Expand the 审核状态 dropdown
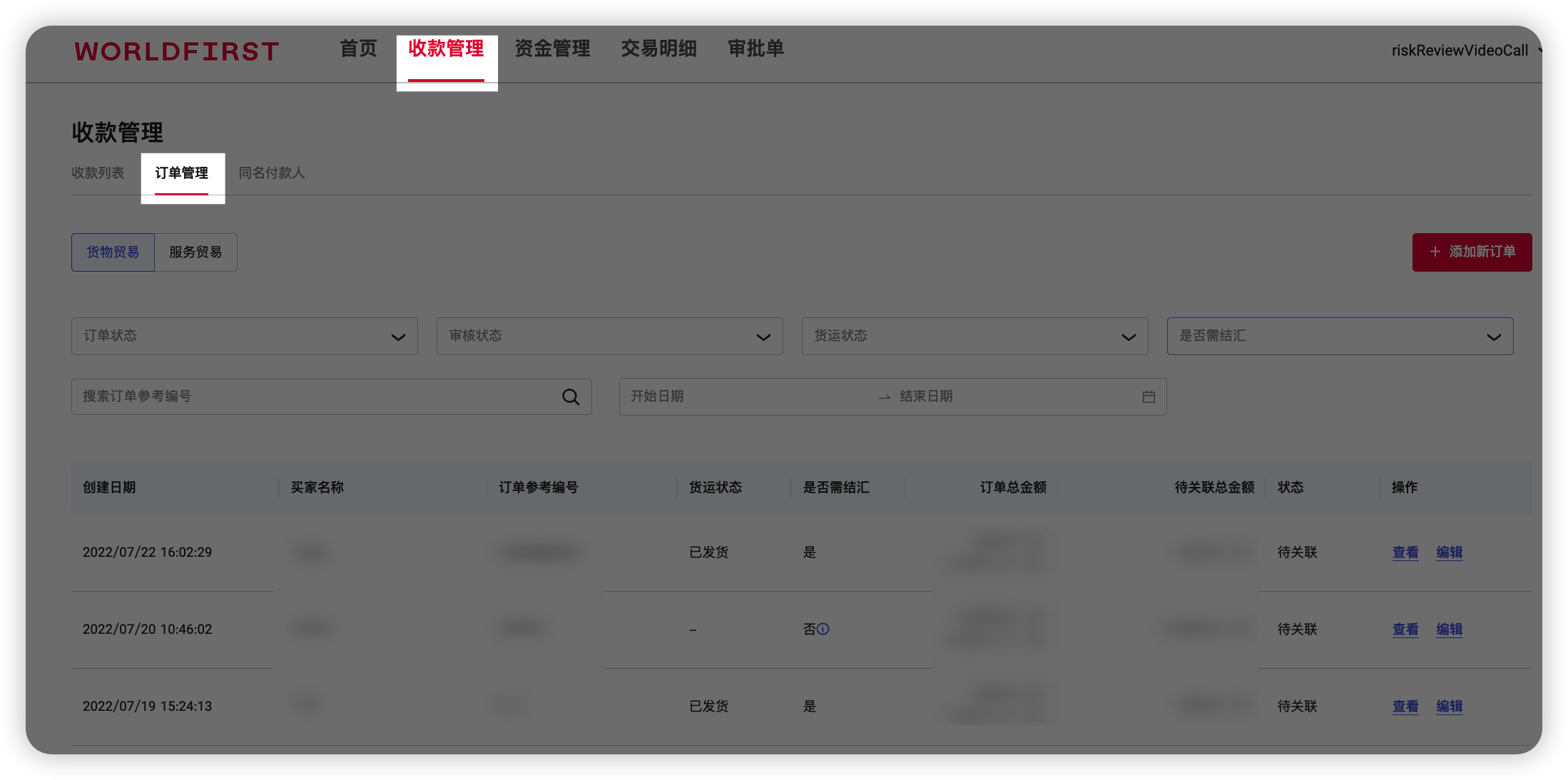Image resolution: width=1568 pixels, height=780 pixels. click(609, 336)
